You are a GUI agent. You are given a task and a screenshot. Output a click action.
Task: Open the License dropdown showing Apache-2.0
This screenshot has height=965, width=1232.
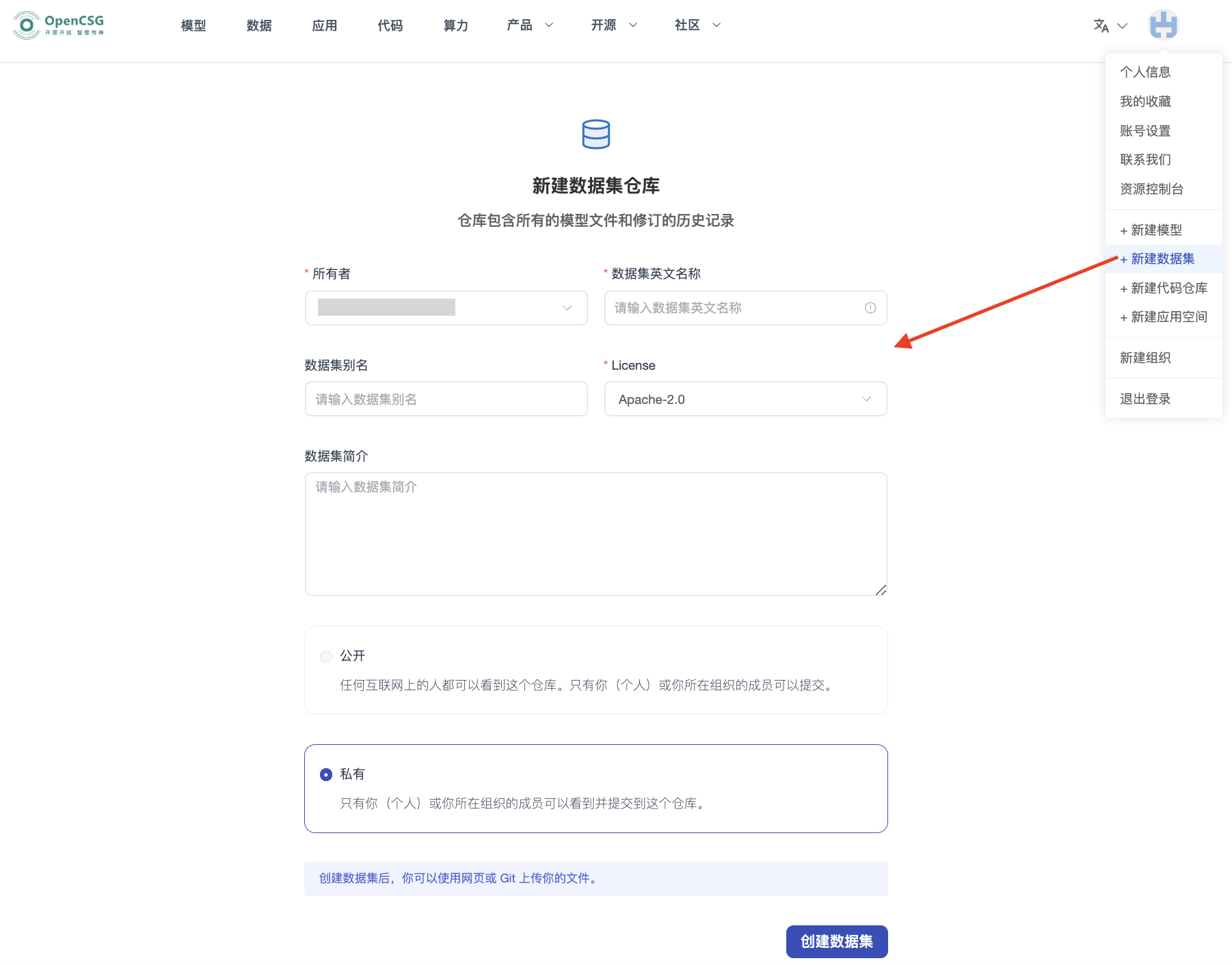(x=745, y=398)
